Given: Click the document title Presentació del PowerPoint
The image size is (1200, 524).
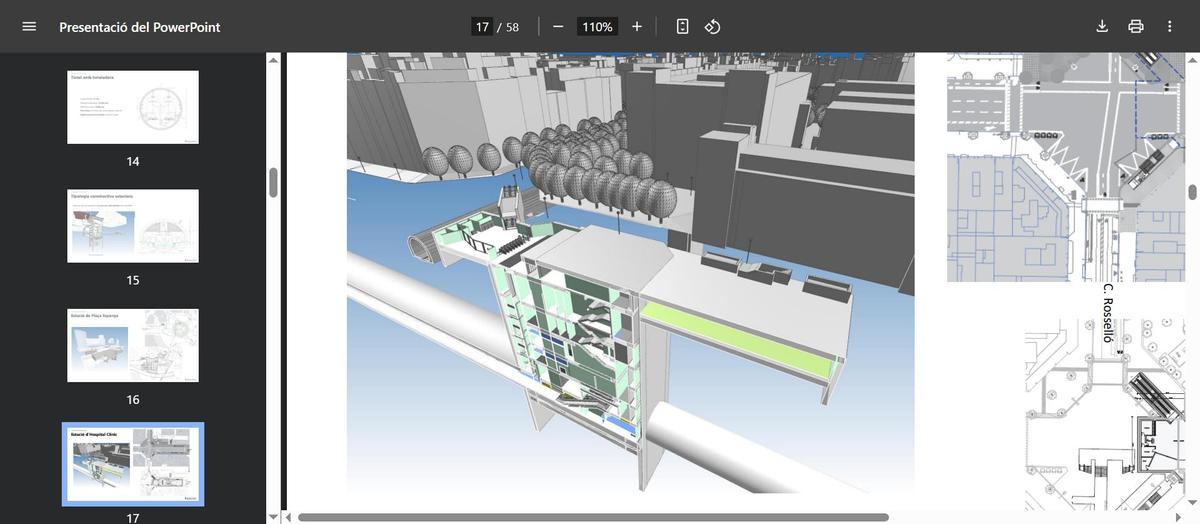Looking at the screenshot, I should (x=140, y=27).
